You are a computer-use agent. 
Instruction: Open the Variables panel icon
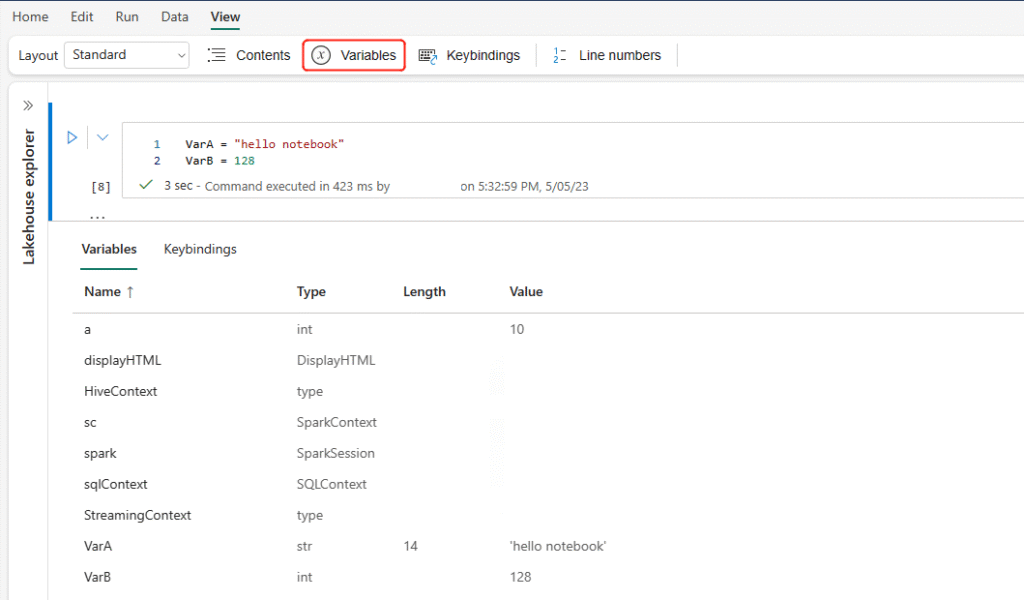coord(319,55)
